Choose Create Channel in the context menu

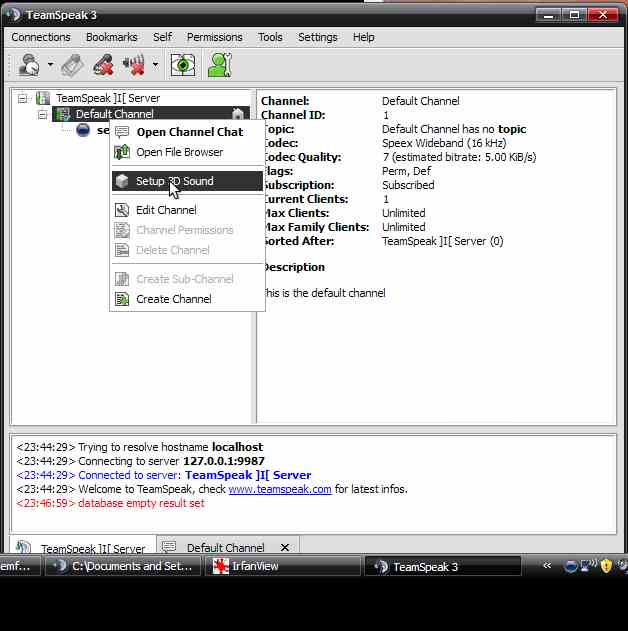[x=187, y=299]
